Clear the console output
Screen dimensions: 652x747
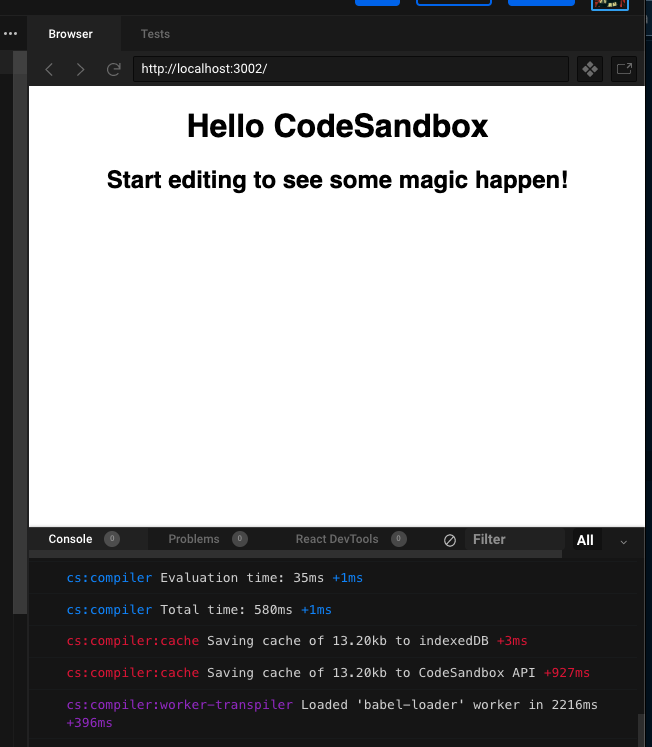coord(450,540)
